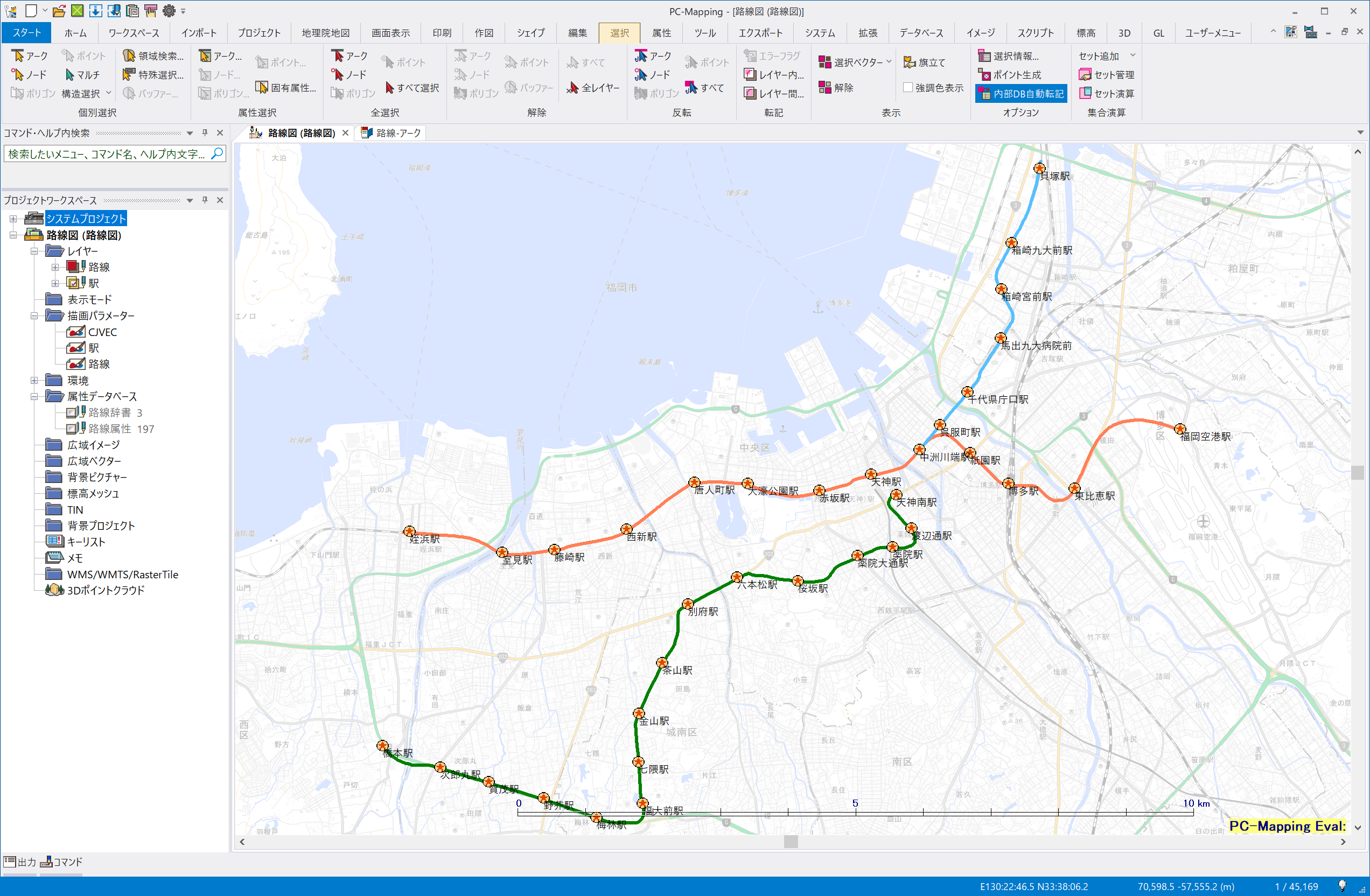This screenshot has width=1370, height=896.
Task: Click the map horizontal scrollbar thumb
Action: click(791, 841)
